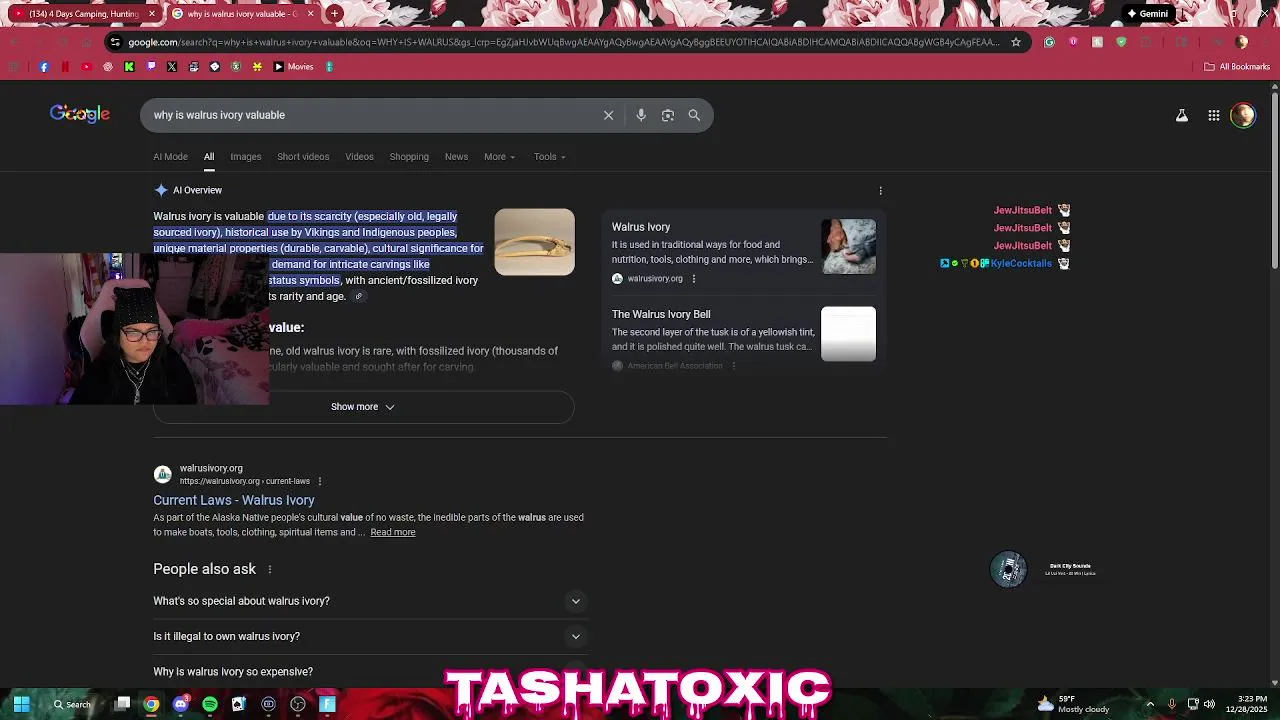This screenshot has width=1280, height=720.
Task: Open AI Overview more options menu
Action: click(x=880, y=190)
